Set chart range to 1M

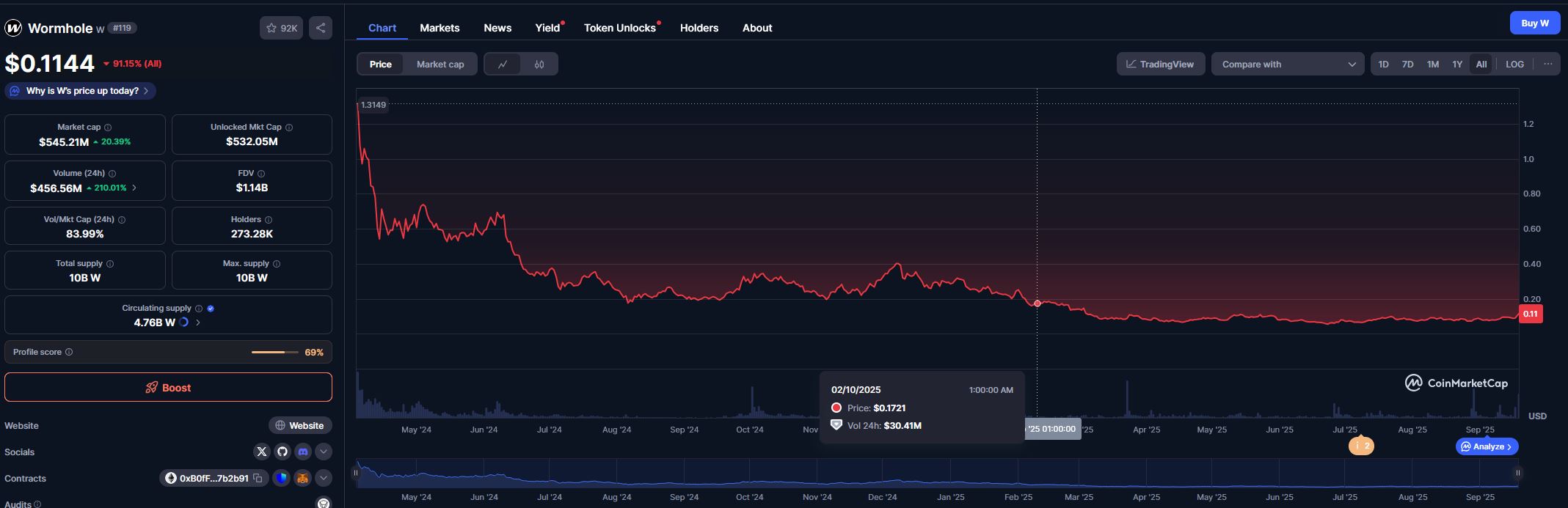click(1432, 64)
